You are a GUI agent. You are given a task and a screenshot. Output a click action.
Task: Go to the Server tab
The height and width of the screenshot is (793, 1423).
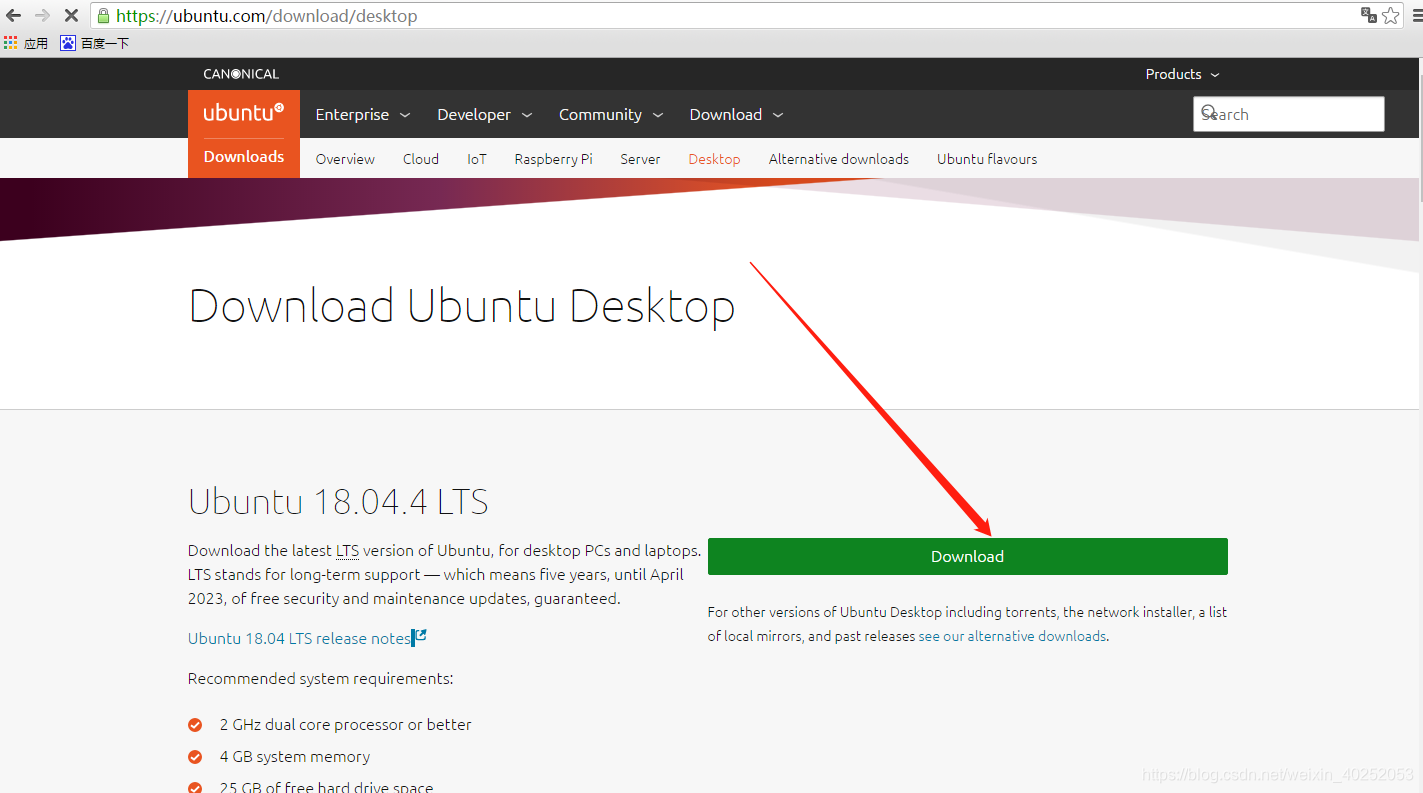pos(640,159)
